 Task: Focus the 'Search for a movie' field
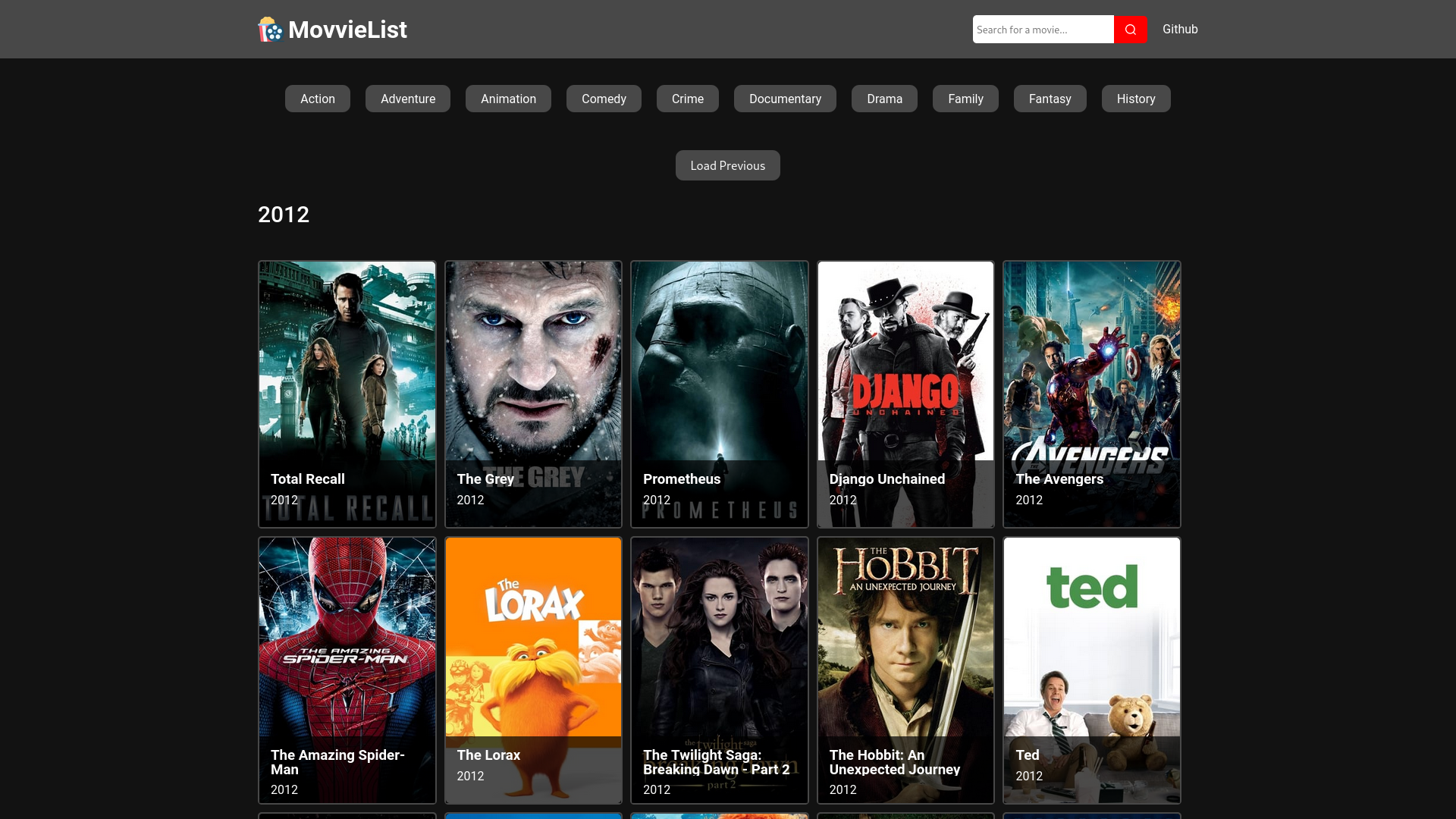click(x=1043, y=30)
